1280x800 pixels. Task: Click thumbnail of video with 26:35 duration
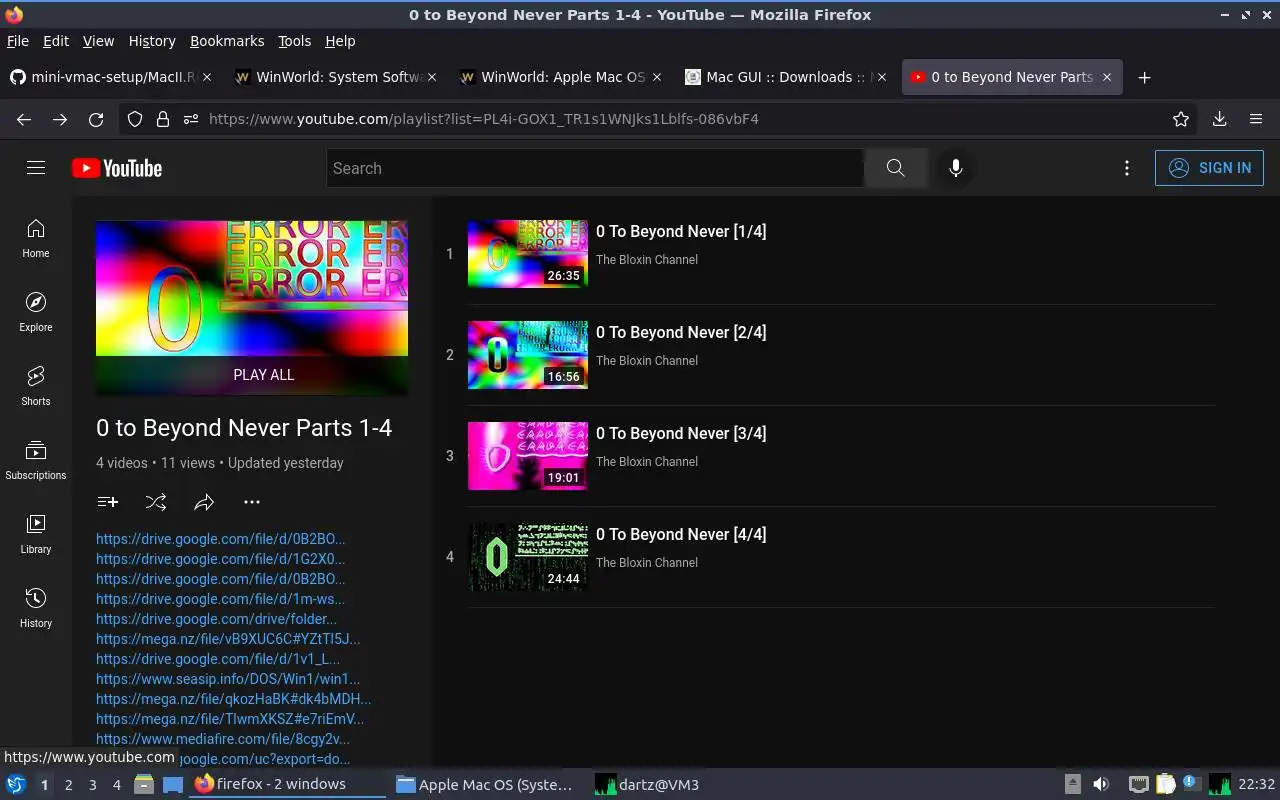click(x=528, y=254)
